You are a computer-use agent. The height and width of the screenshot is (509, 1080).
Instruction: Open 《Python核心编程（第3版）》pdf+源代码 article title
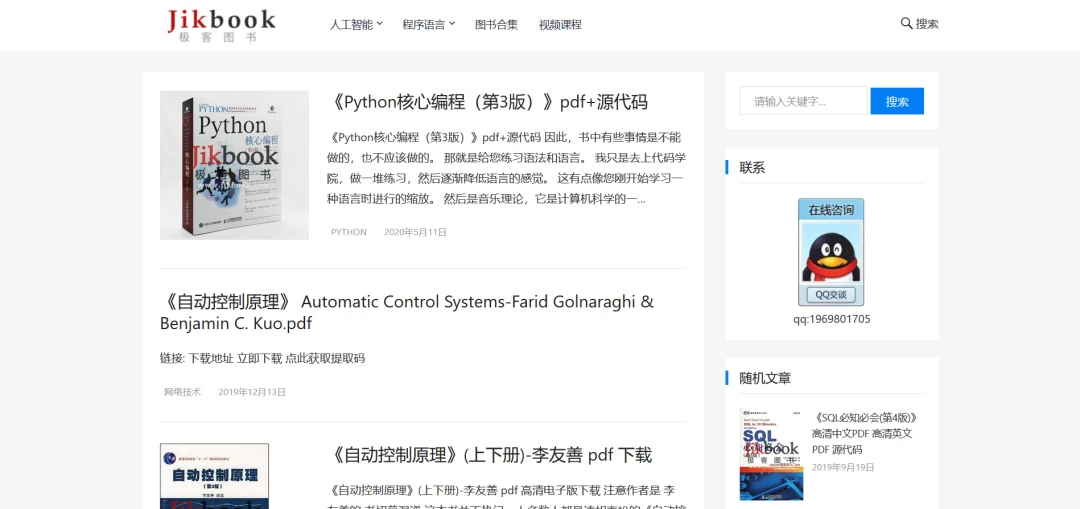pos(487,102)
